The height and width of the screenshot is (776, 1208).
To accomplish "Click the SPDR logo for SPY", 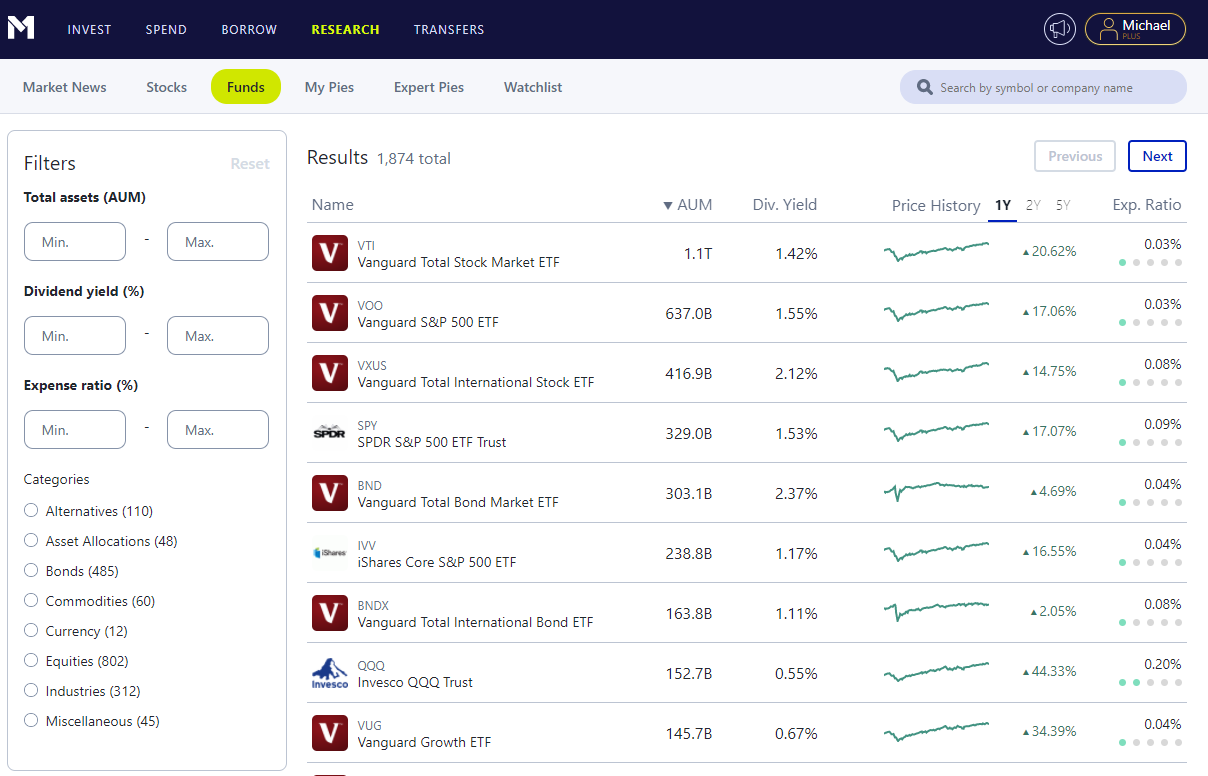I will point(329,433).
